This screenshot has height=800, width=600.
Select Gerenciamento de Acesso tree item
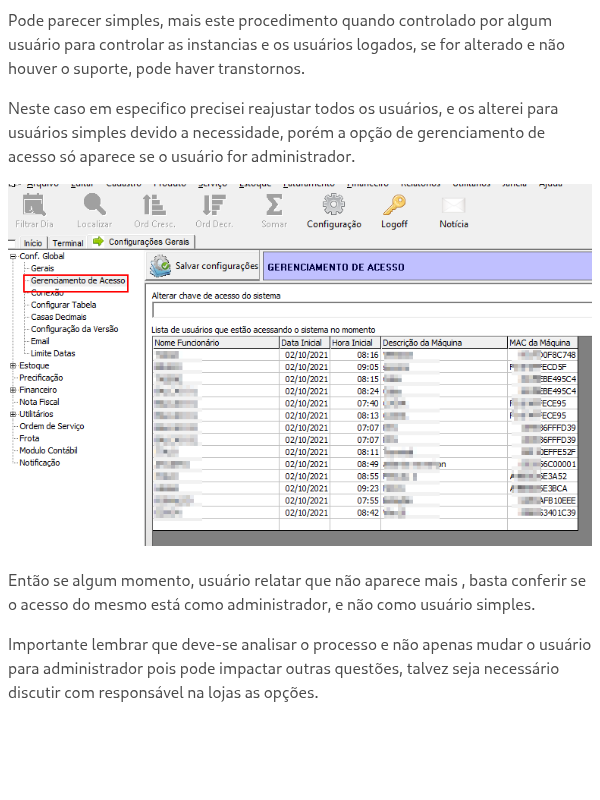78,281
